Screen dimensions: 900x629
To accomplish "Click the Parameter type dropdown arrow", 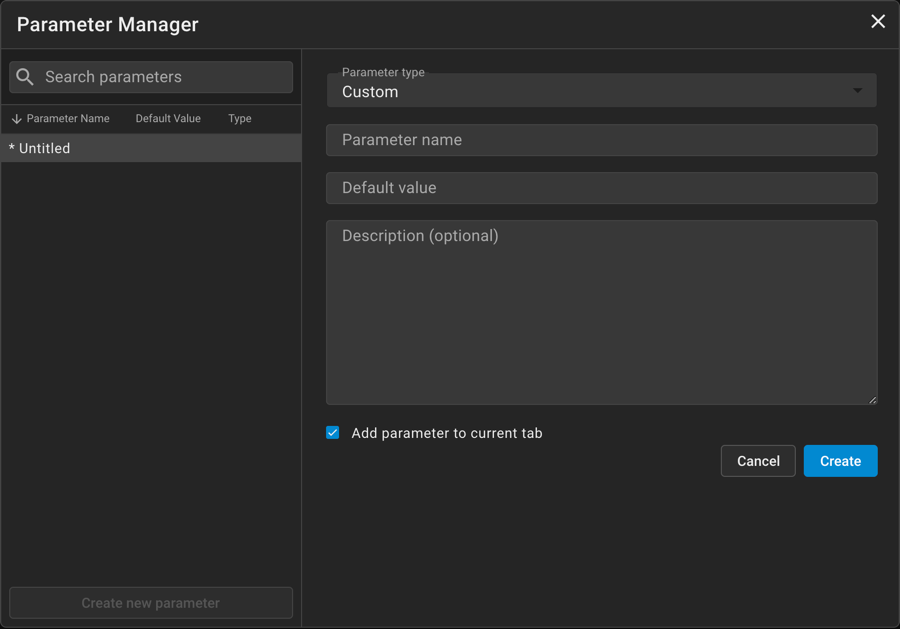I will 857,91.
